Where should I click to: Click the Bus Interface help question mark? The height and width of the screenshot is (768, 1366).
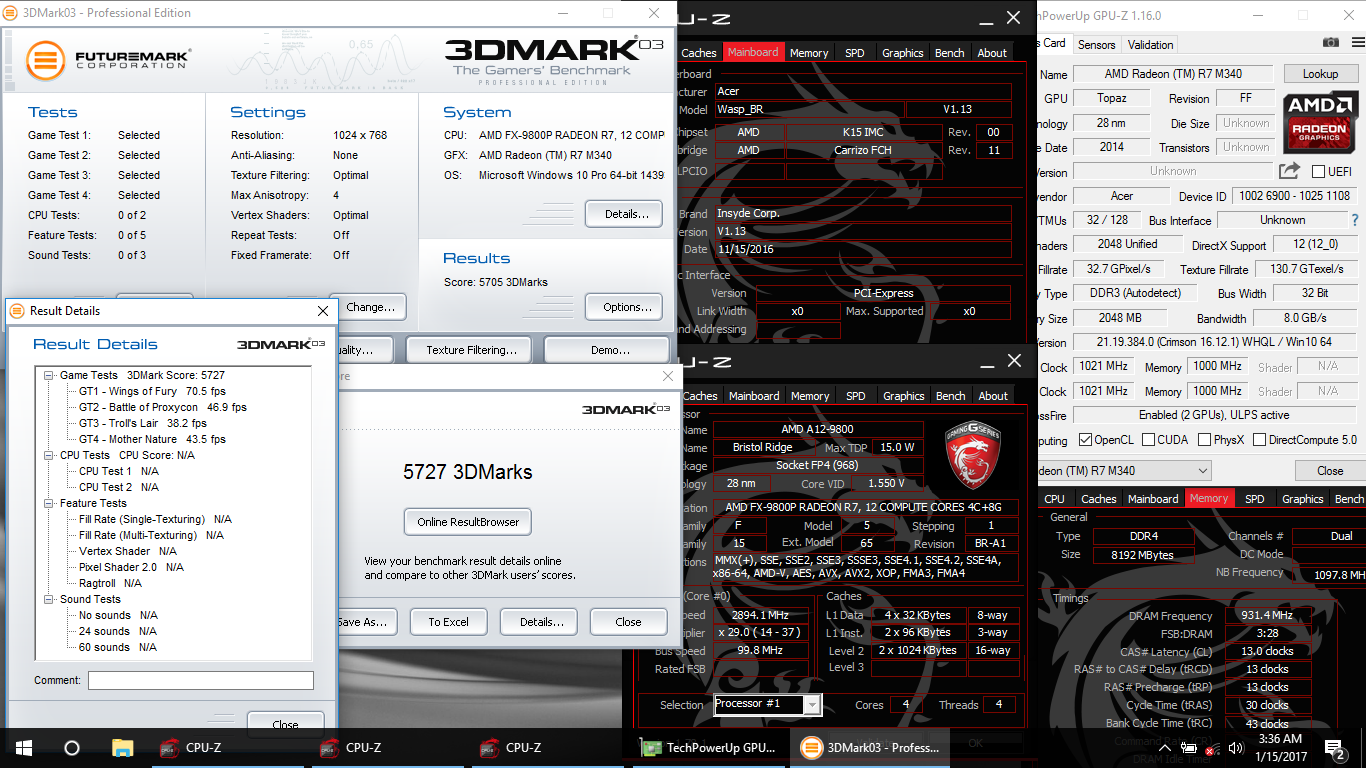[x=1354, y=220]
